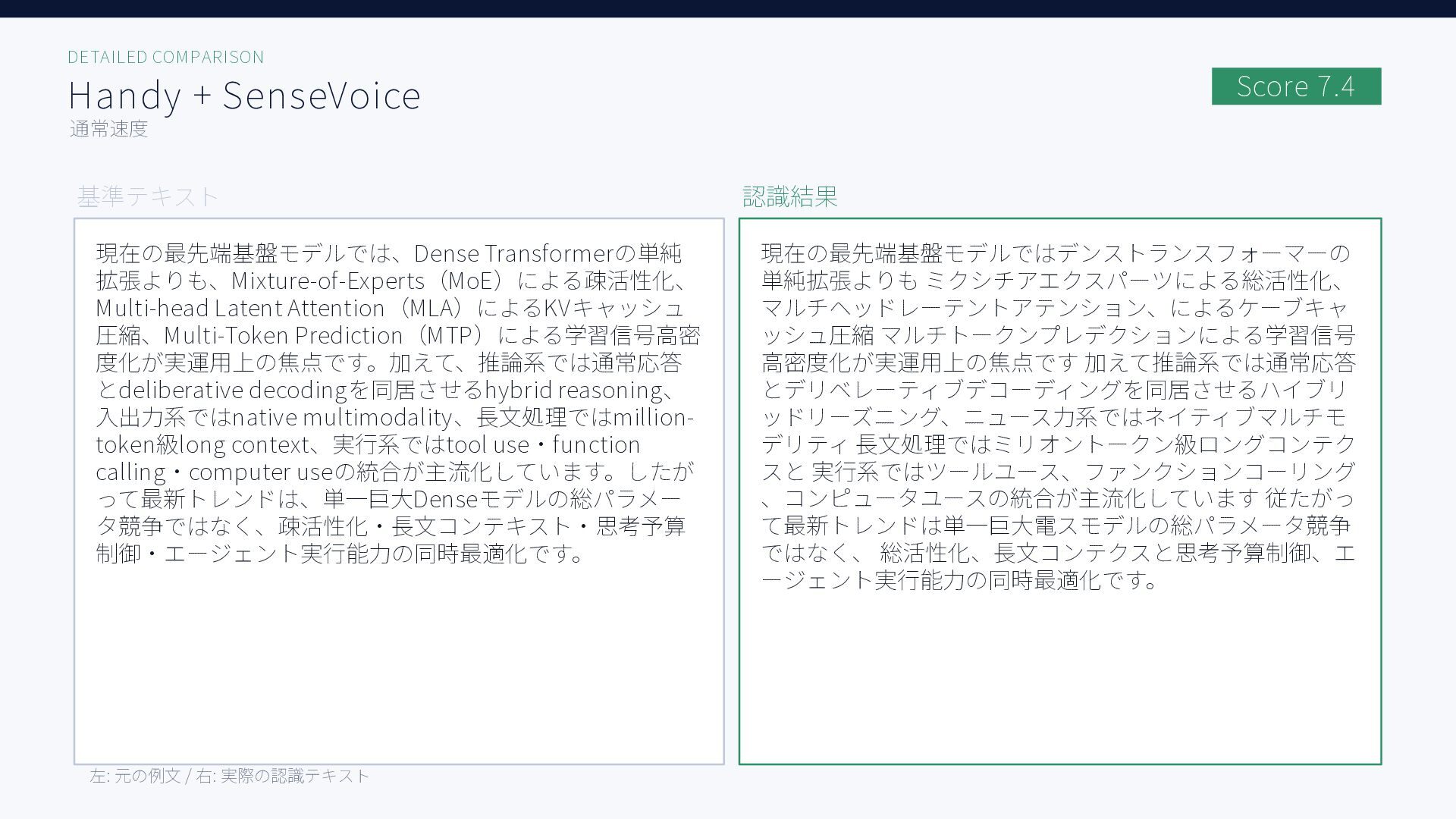
Task: Click デンストランスフォーマー in recognition result
Action: click(1192, 253)
